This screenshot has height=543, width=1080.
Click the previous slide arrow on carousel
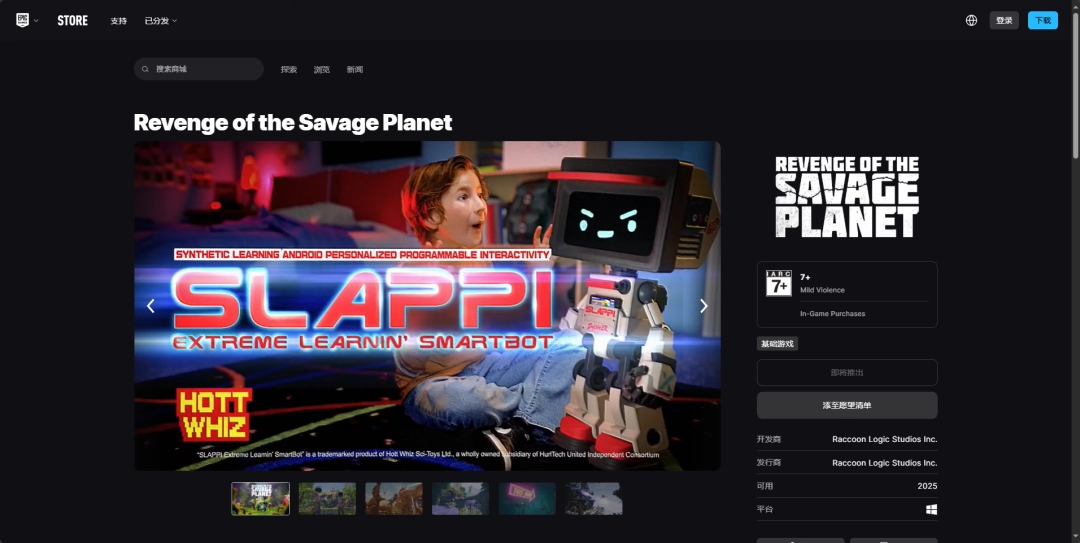[x=151, y=306]
